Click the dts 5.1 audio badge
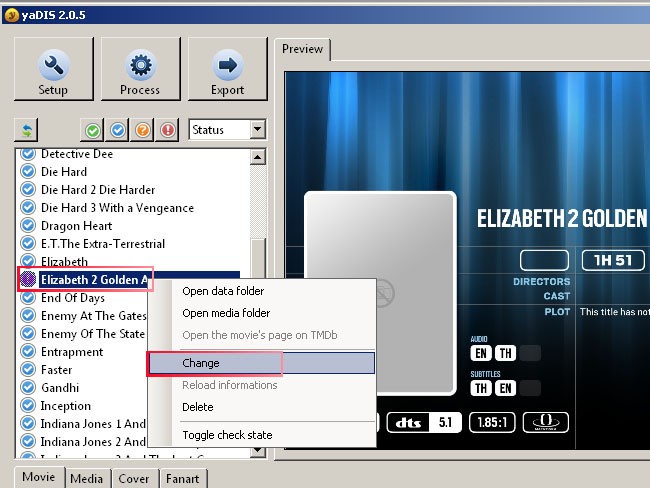 point(424,422)
